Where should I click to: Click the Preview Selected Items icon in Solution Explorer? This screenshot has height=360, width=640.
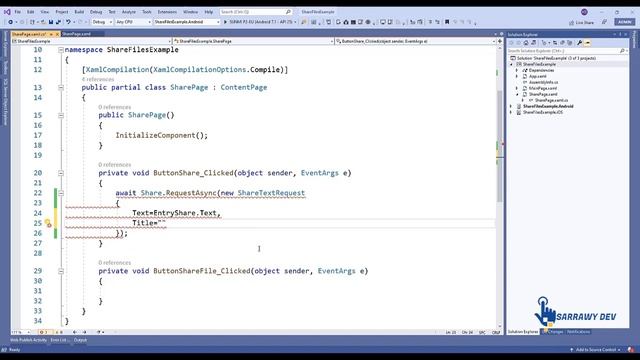point(587,42)
